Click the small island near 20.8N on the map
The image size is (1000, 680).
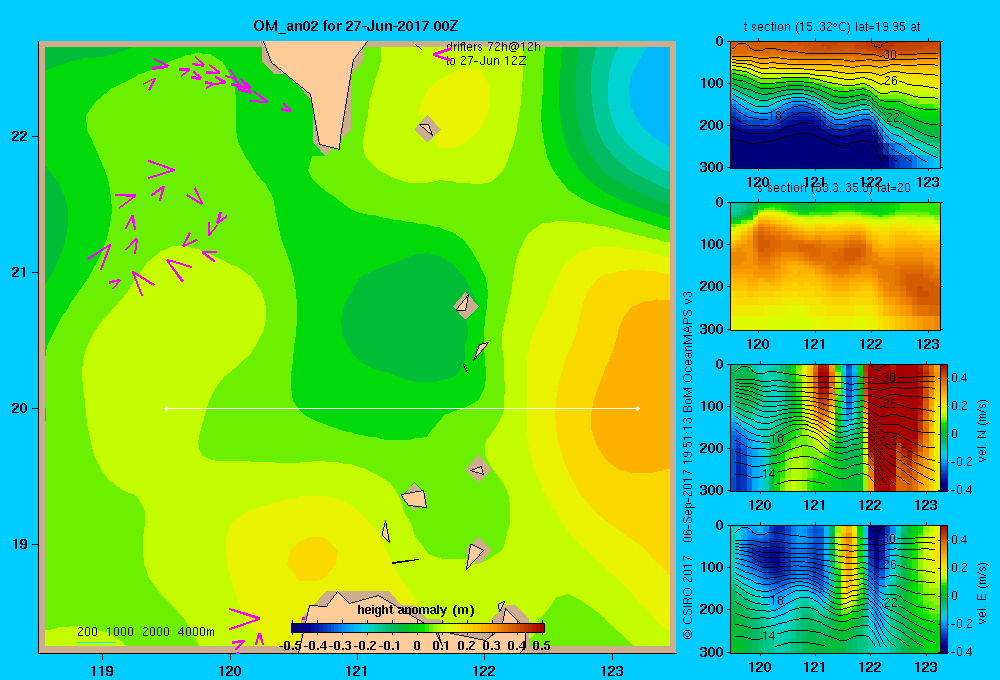pyautogui.click(x=466, y=305)
